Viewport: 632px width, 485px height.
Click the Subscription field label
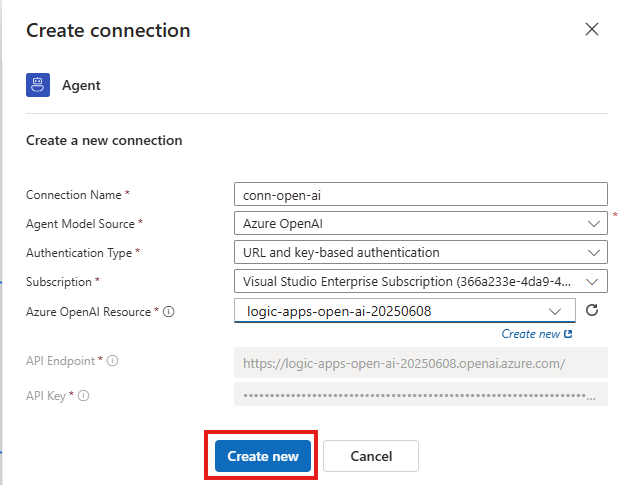60,282
